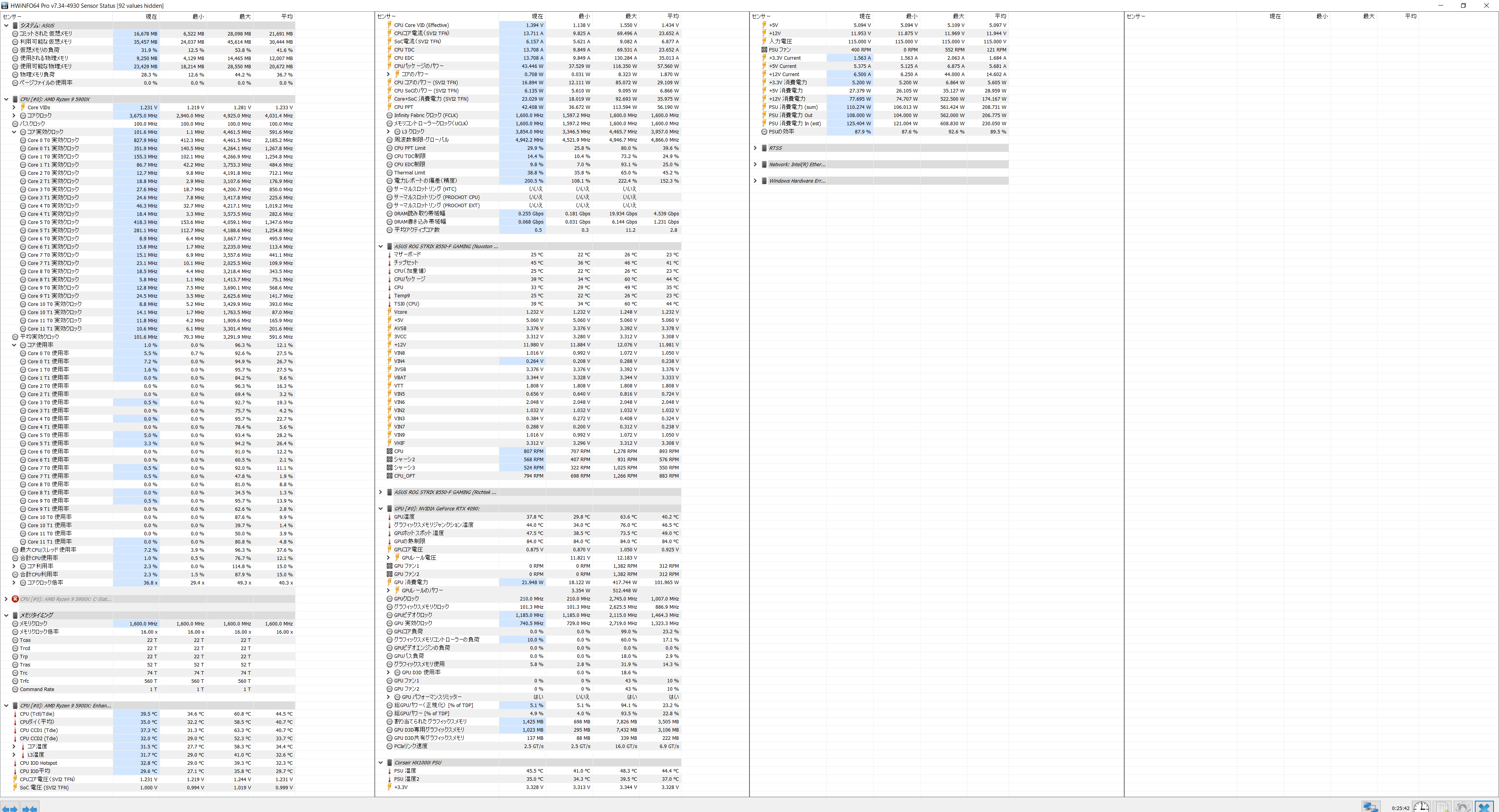Select the GPU温度 sensor row
The image size is (1499, 812).
coord(404,517)
